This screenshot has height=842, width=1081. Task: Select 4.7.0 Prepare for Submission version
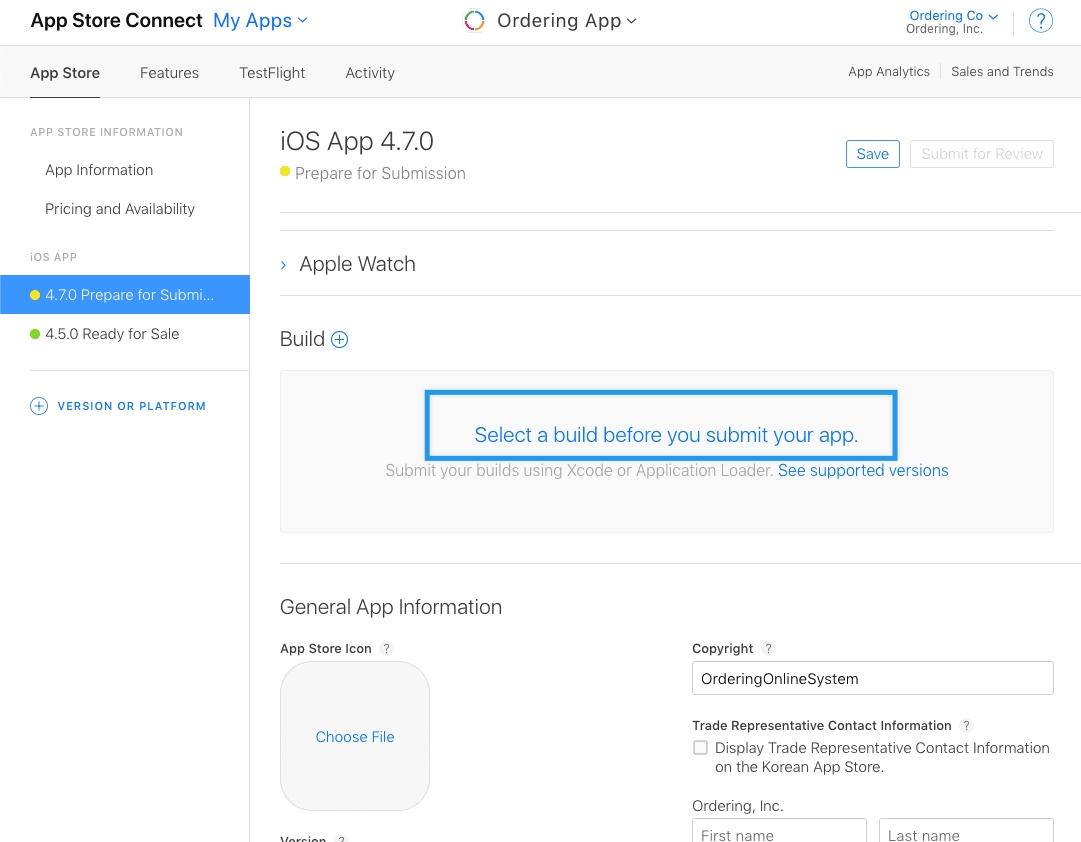click(x=125, y=294)
